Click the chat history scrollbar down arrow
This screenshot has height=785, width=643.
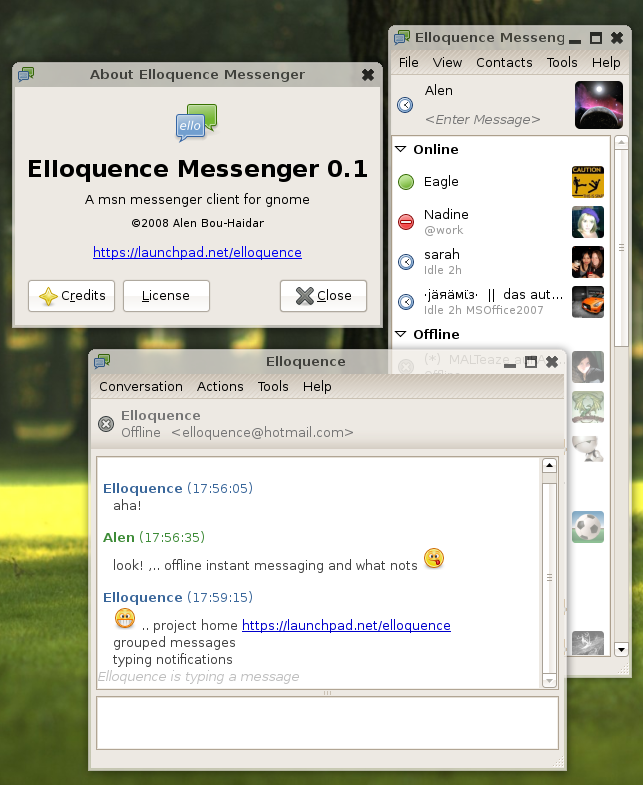pos(549,681)
